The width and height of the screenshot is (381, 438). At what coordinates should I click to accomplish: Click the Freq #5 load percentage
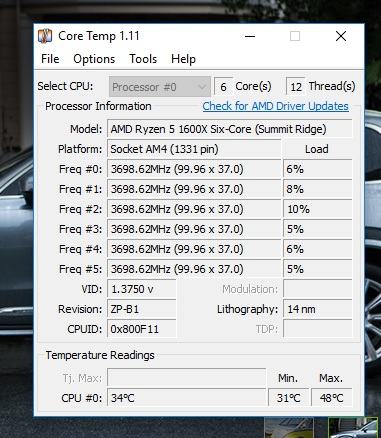click(318, 269)
